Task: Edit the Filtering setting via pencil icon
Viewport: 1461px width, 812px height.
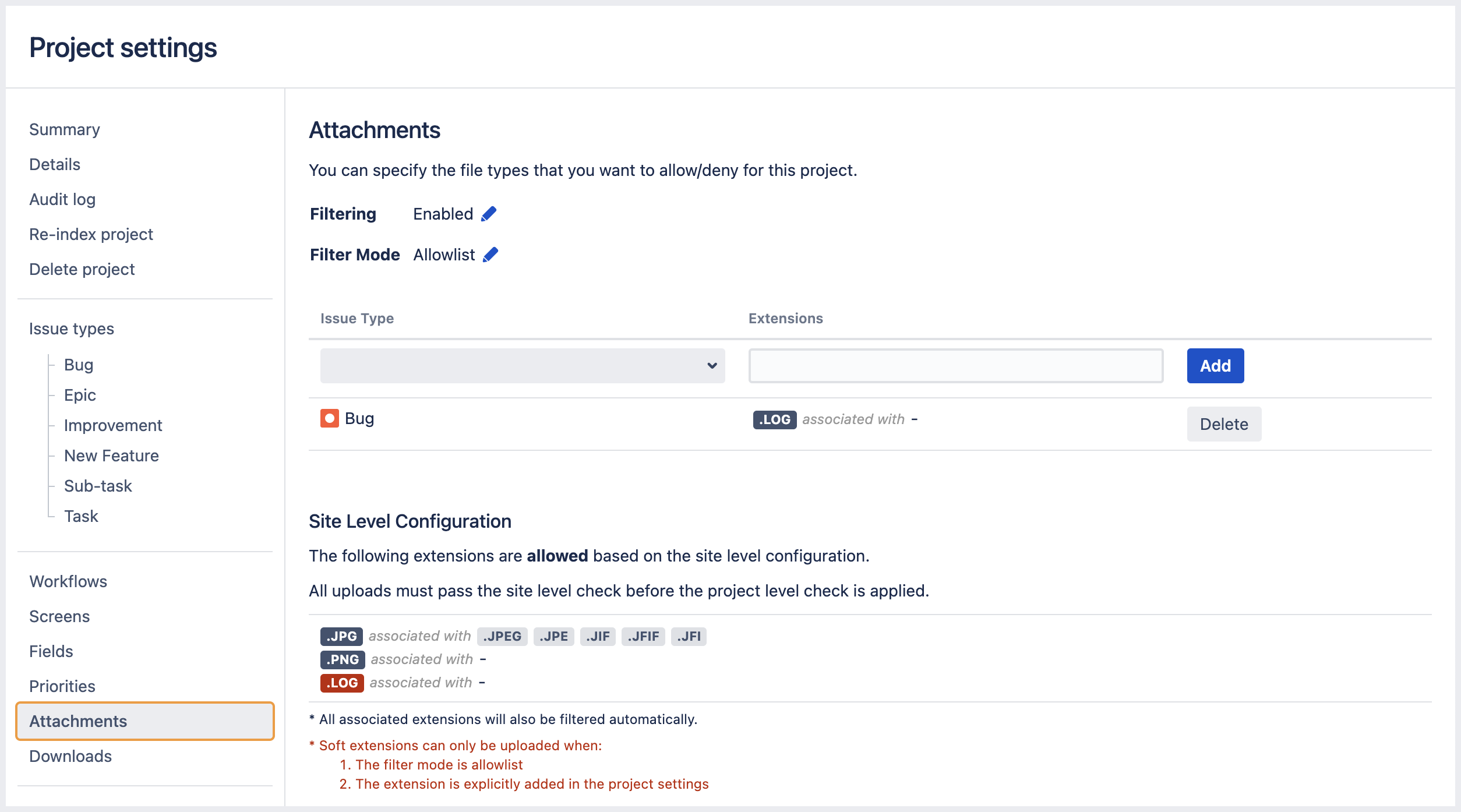Action: [487, 213]
